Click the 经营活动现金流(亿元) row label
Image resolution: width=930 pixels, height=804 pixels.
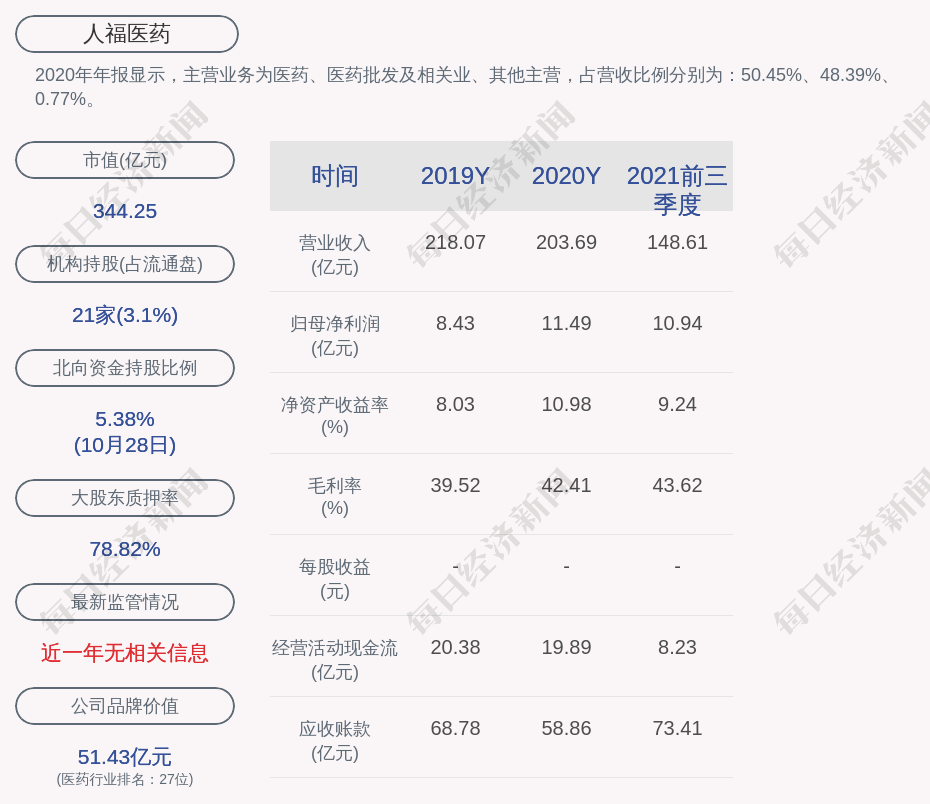click(x=335, y=660)
